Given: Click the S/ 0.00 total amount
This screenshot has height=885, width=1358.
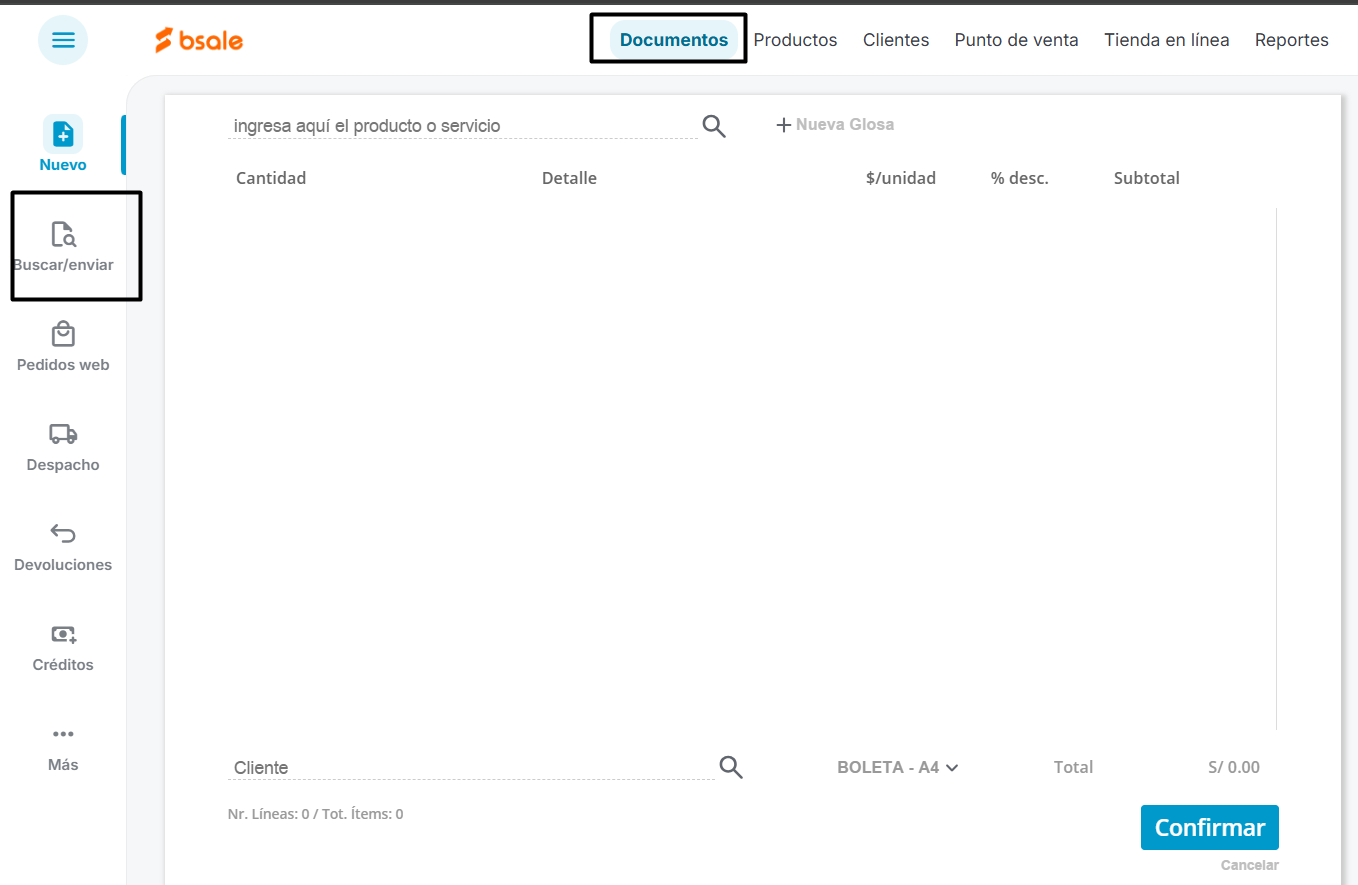Looking at the screenshot, I should pos(1234,768).
